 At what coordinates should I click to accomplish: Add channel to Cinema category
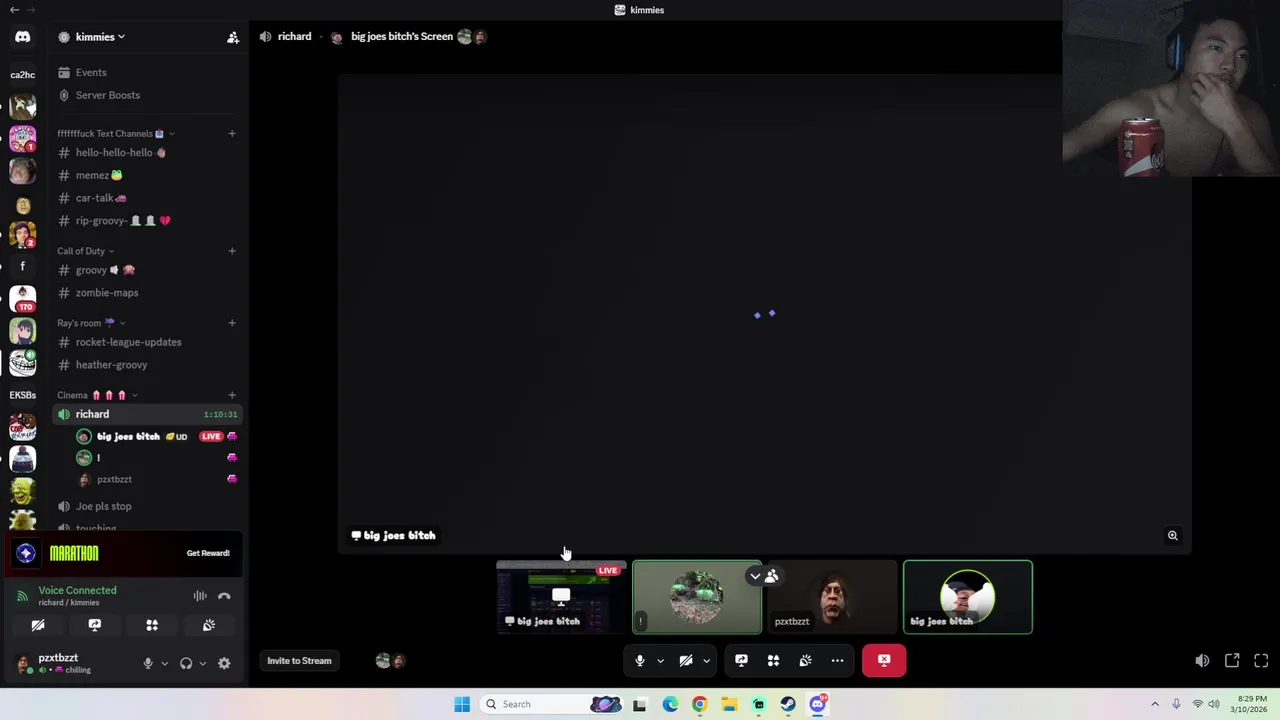point(232,395)
